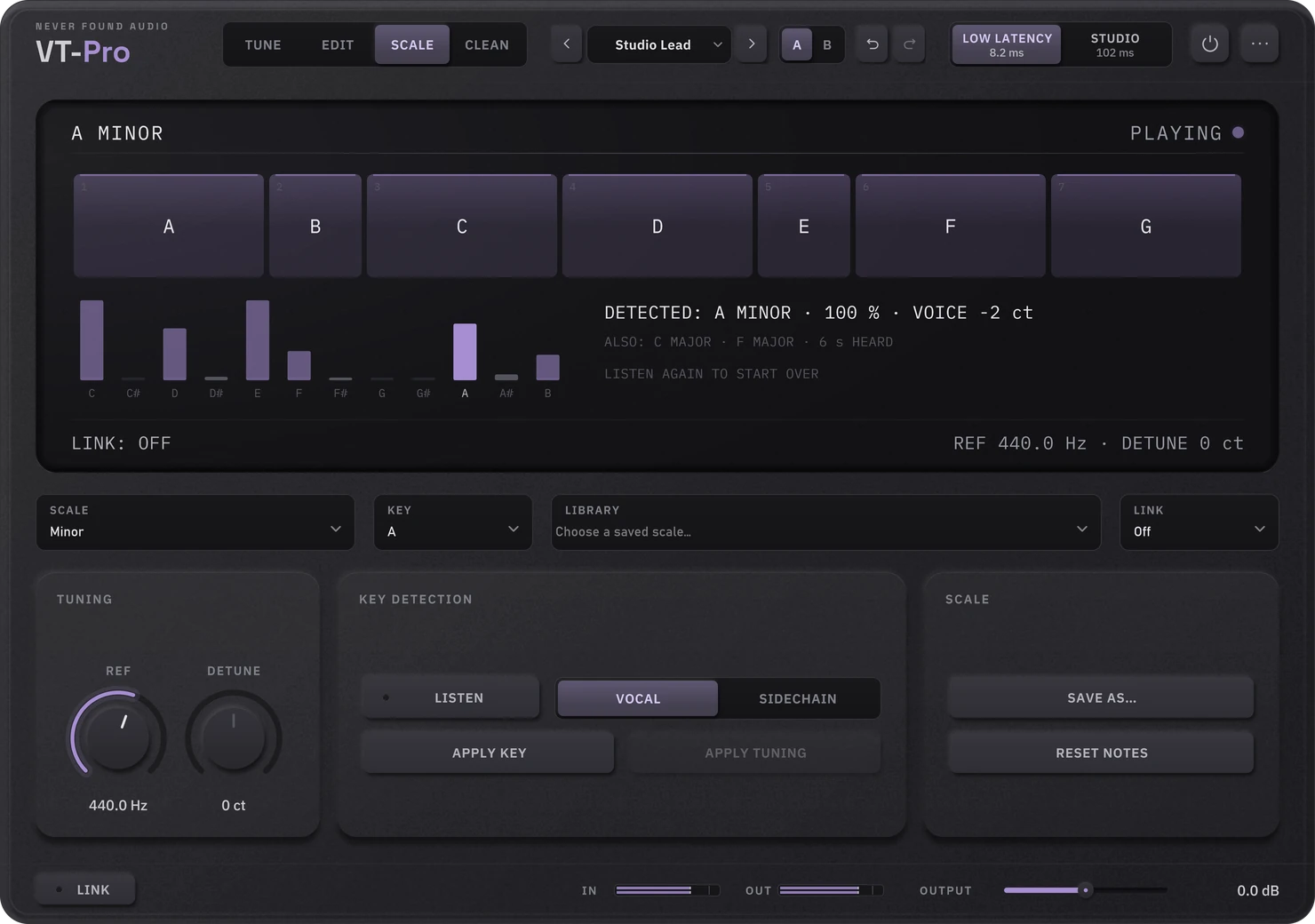
Task: Toggle the plugin power bypass icon
Action: tap(1210, 44)
